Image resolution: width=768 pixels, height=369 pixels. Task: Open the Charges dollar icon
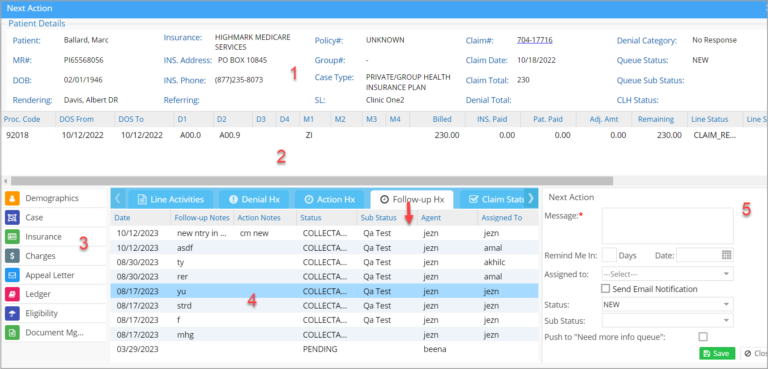coord(12,256)
